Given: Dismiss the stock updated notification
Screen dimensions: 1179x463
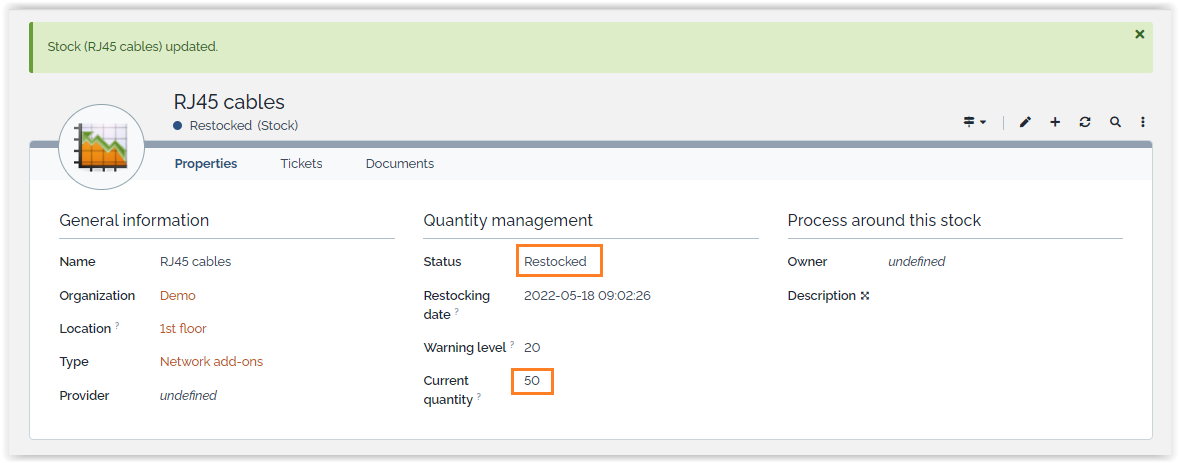Looking at the screenshot, I should click(x=1139, y=34).
